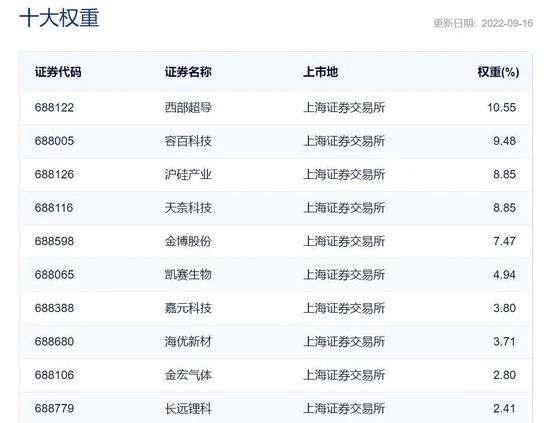
Task: Select security code 688005
Action: click(54, 141)
